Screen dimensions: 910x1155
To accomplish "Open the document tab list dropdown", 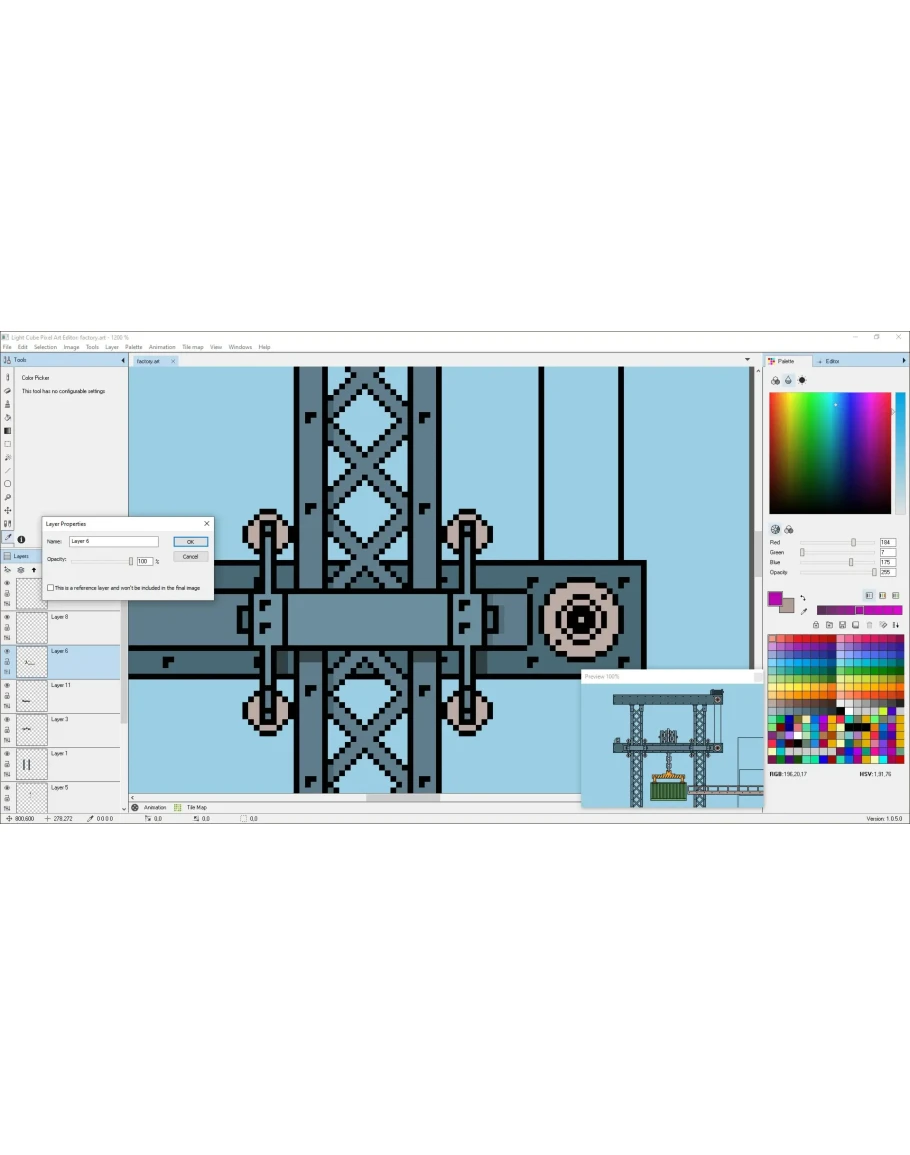I will point(747,360).
